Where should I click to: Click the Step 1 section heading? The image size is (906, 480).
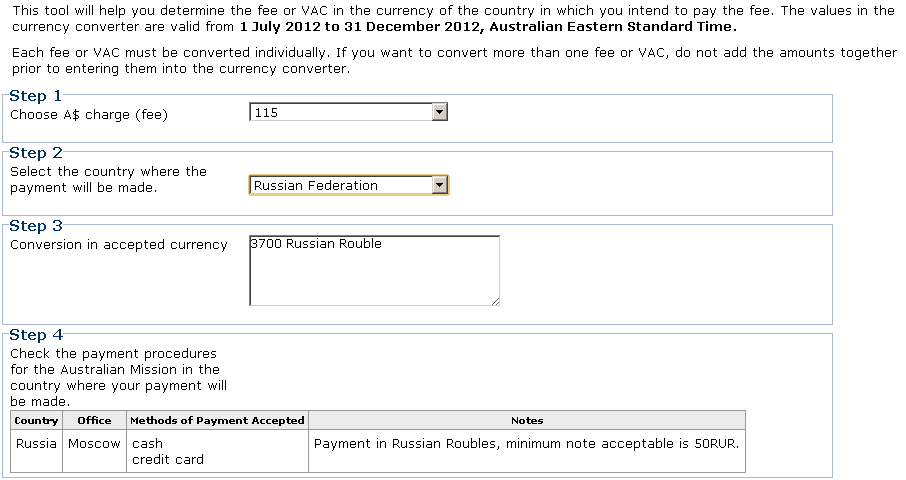point(35,96)
